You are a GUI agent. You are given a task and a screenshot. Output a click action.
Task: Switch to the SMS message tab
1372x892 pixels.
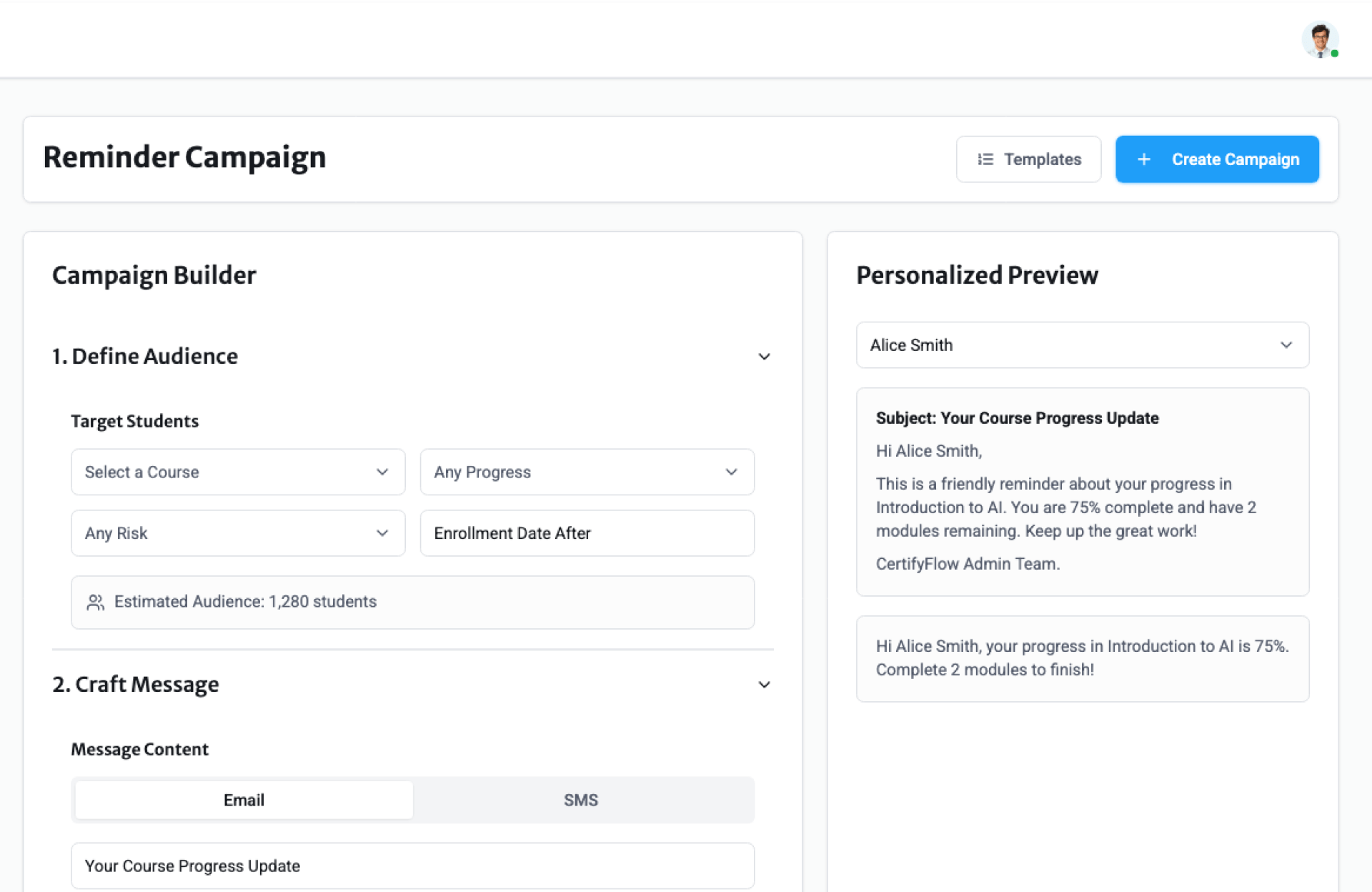(x=581, y=800)
